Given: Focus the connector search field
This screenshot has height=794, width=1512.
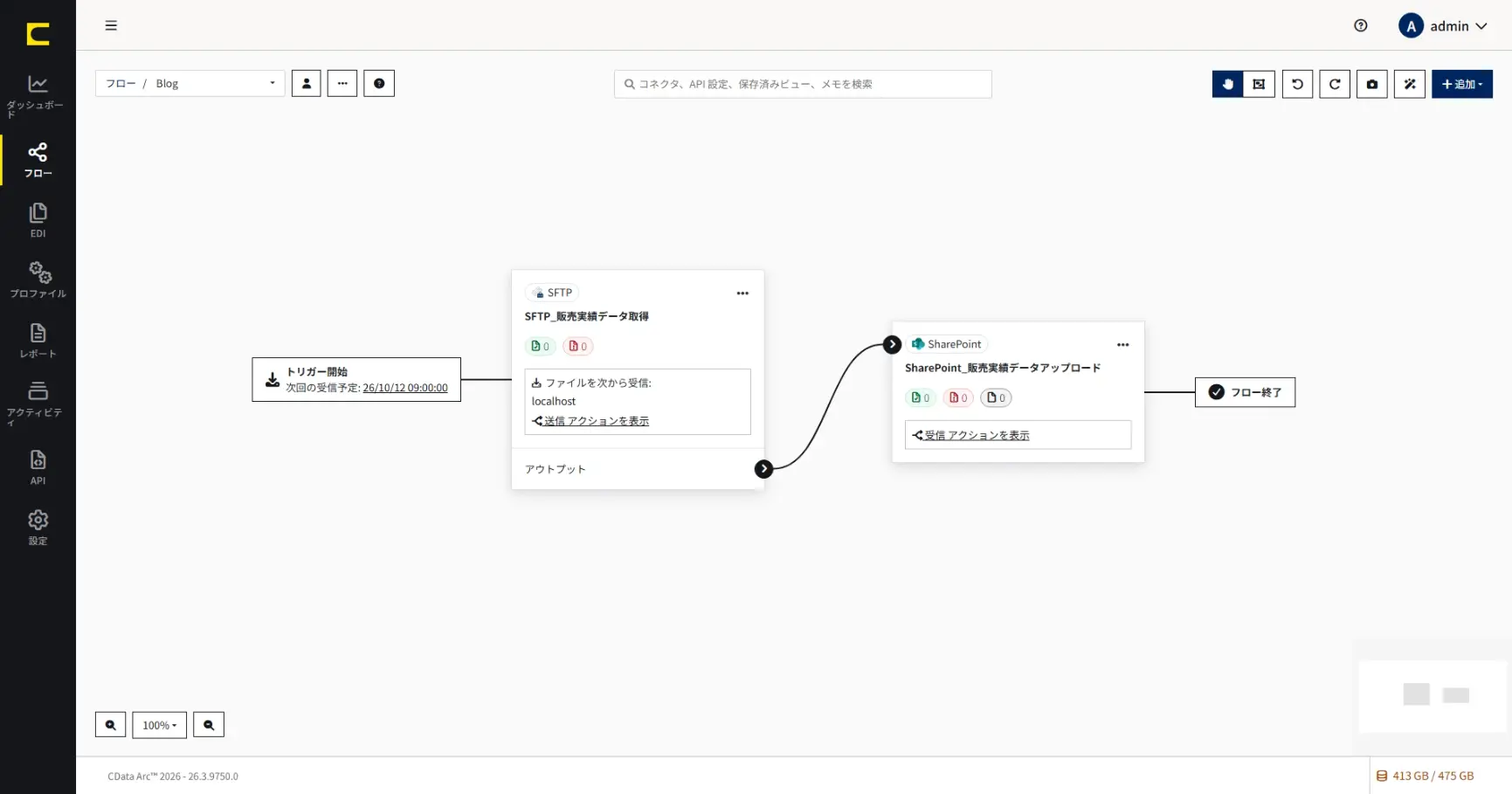Looking at the screenshot, I should tap(803, 84).
